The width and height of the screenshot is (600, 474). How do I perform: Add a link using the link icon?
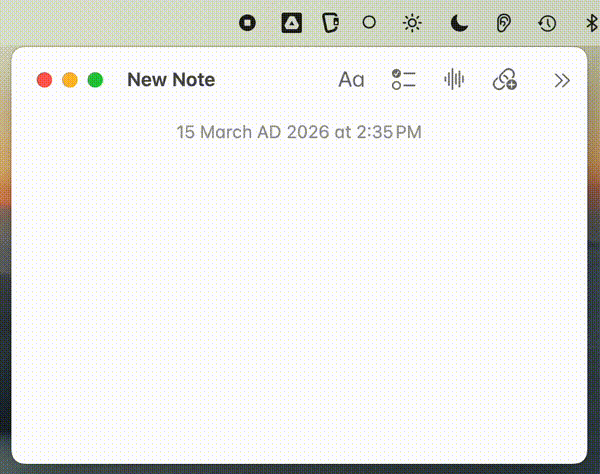505,80
